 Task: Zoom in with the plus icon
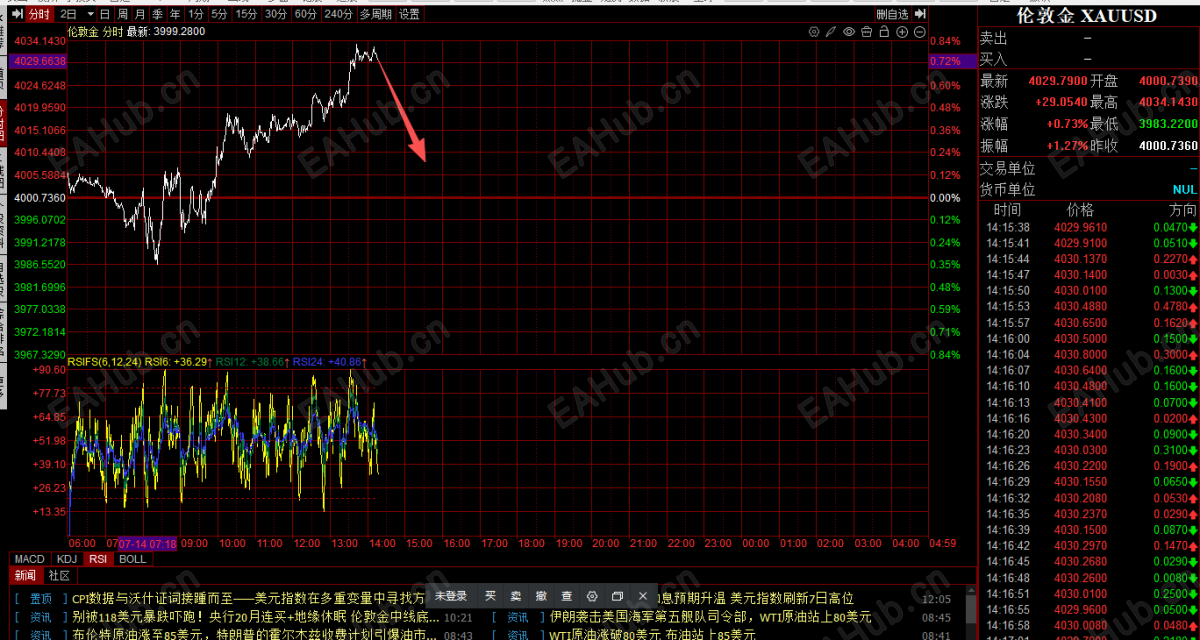click(902, 32)
